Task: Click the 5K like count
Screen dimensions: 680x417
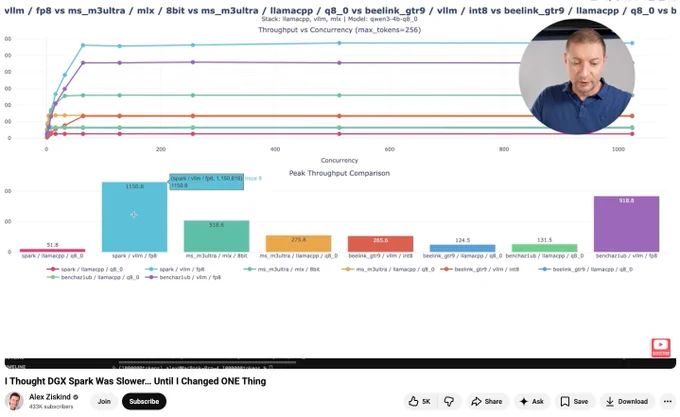Action: click(x=426, y=401)
